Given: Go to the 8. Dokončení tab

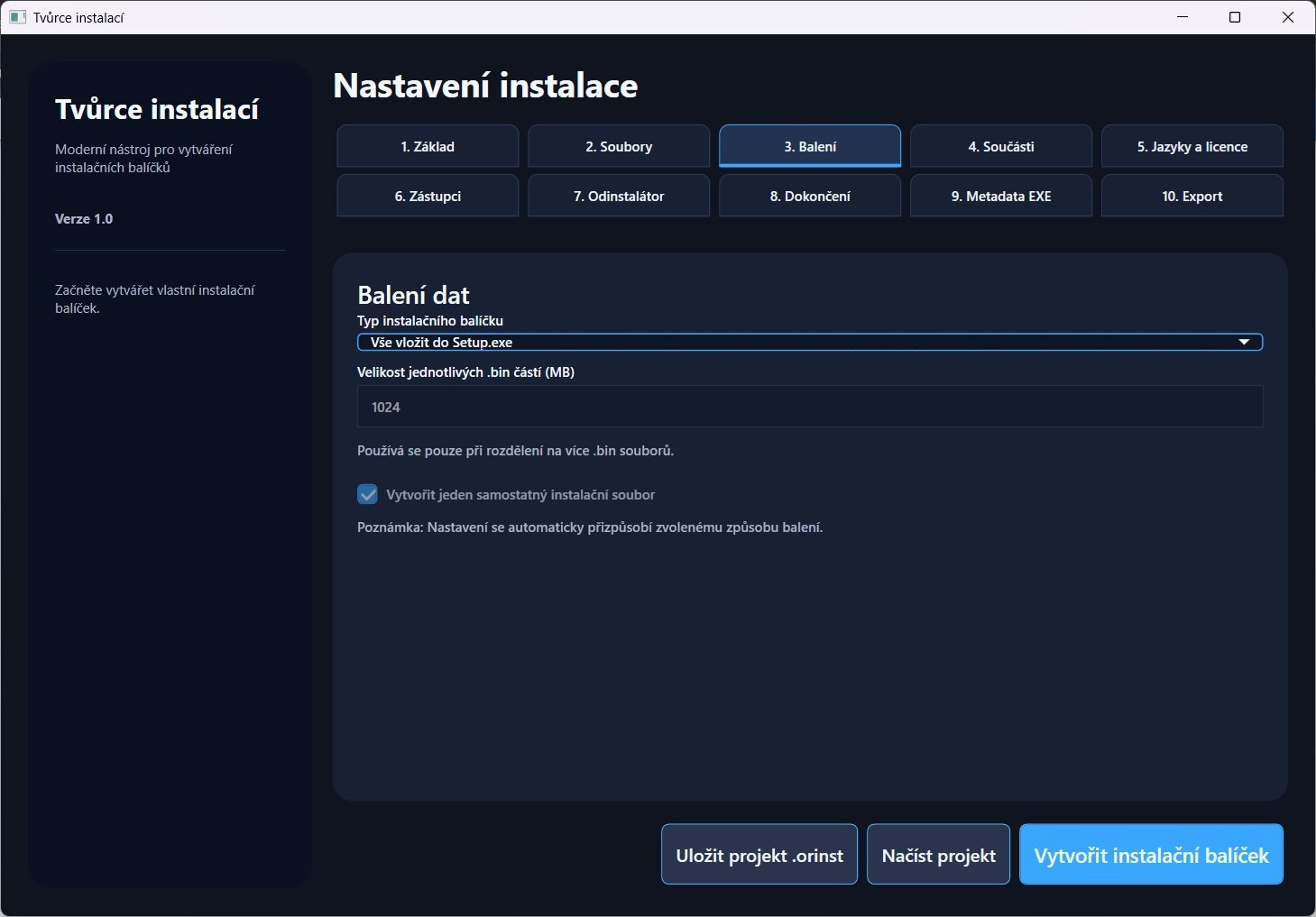Looking at the screenshot, I should (x=810, y=196).
